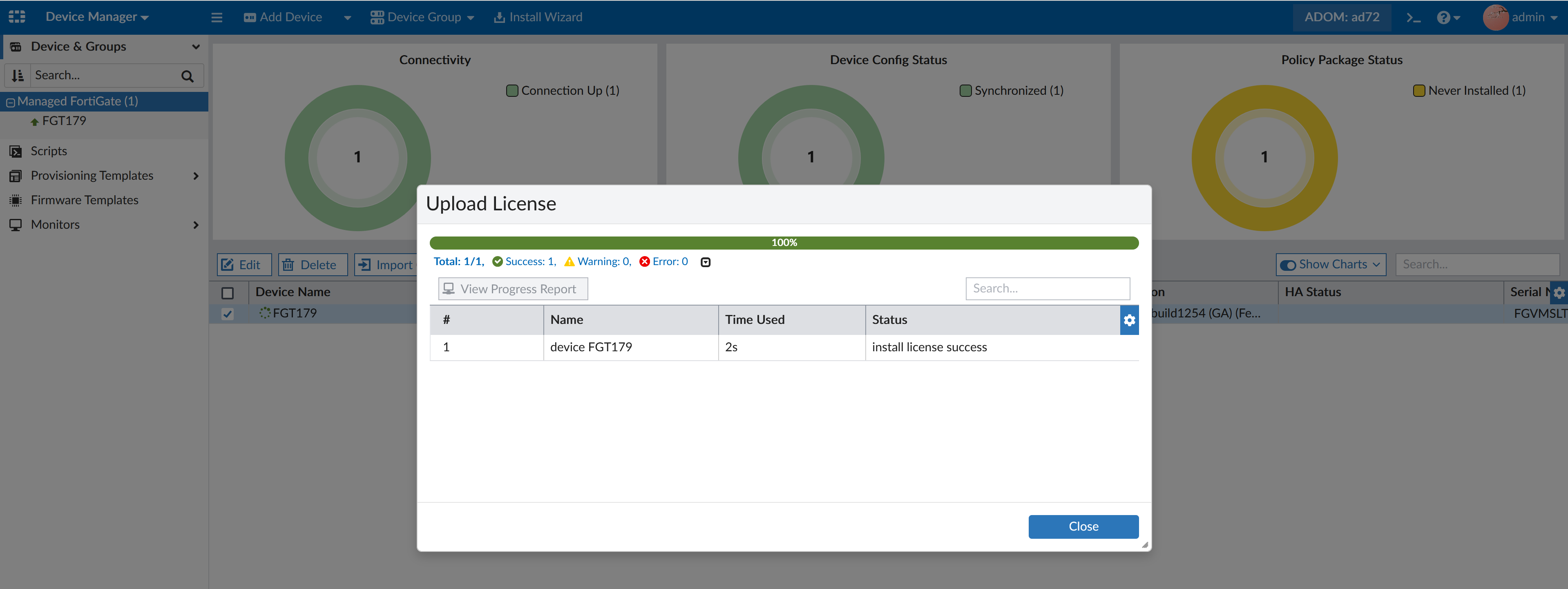This screenshot has height=589, width=1568.
Task: Click the hamburger menu icon in toolbar
Action: (217, 17)
